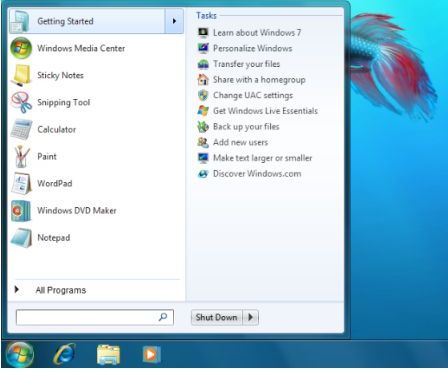Viewport: 448px width, 369px height.
Task: Choose Windows Media Center label
Action: click(81, 48)
